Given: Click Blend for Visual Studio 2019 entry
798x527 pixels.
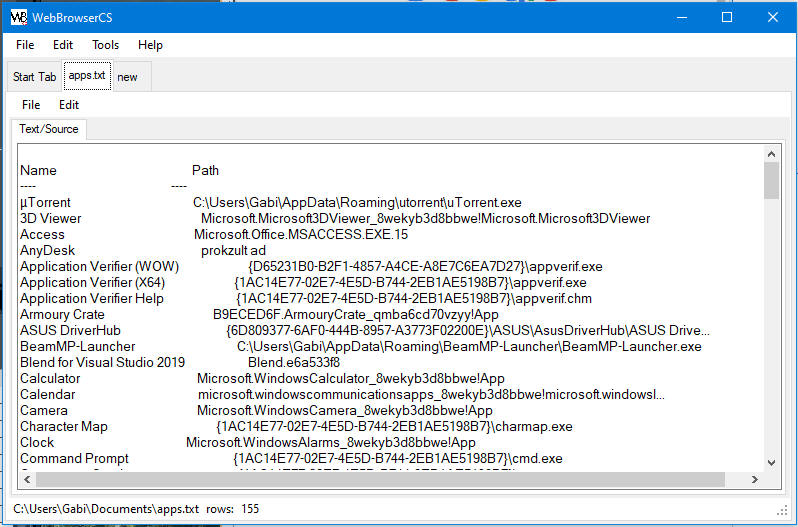Looking at the screenshot, I should click(102, 363).
